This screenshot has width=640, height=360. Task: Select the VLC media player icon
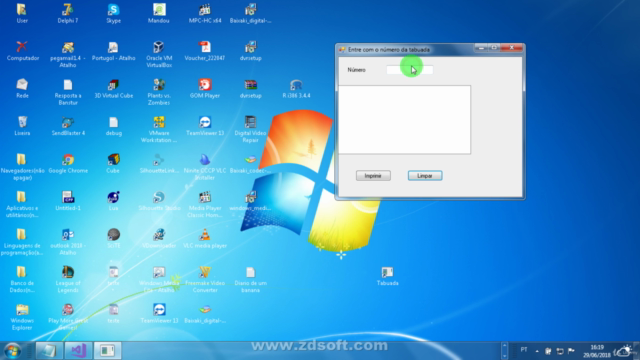205,238
